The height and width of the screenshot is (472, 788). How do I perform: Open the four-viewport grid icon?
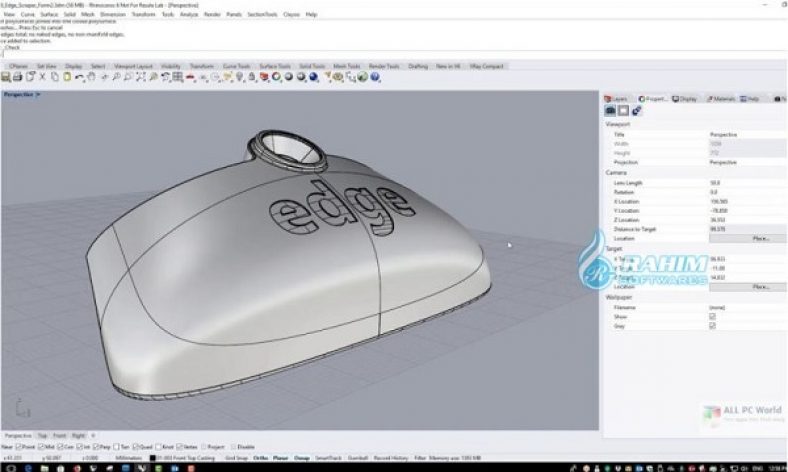[x=177, y=77]
